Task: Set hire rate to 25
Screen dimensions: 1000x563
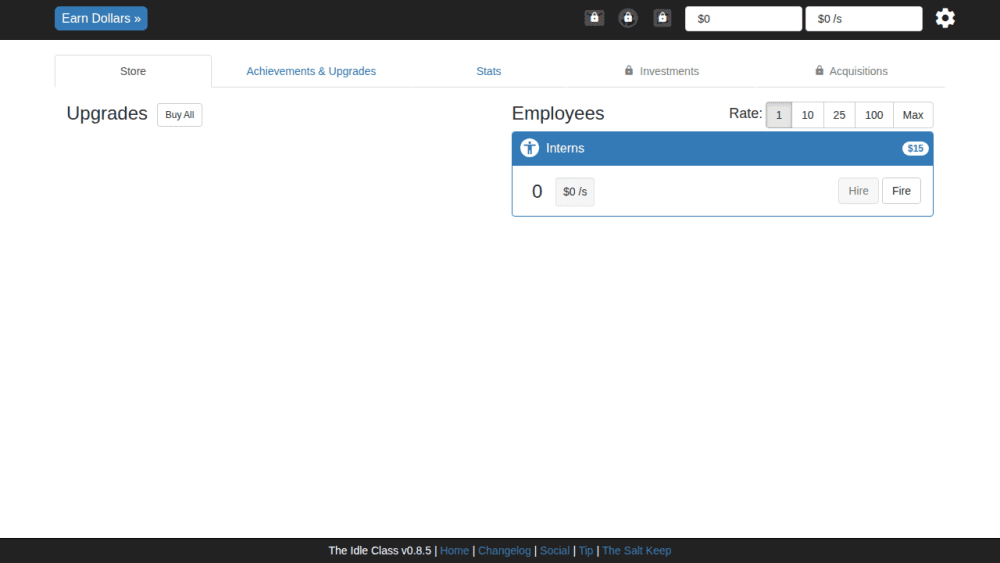Action: click(x=839, y=115)
